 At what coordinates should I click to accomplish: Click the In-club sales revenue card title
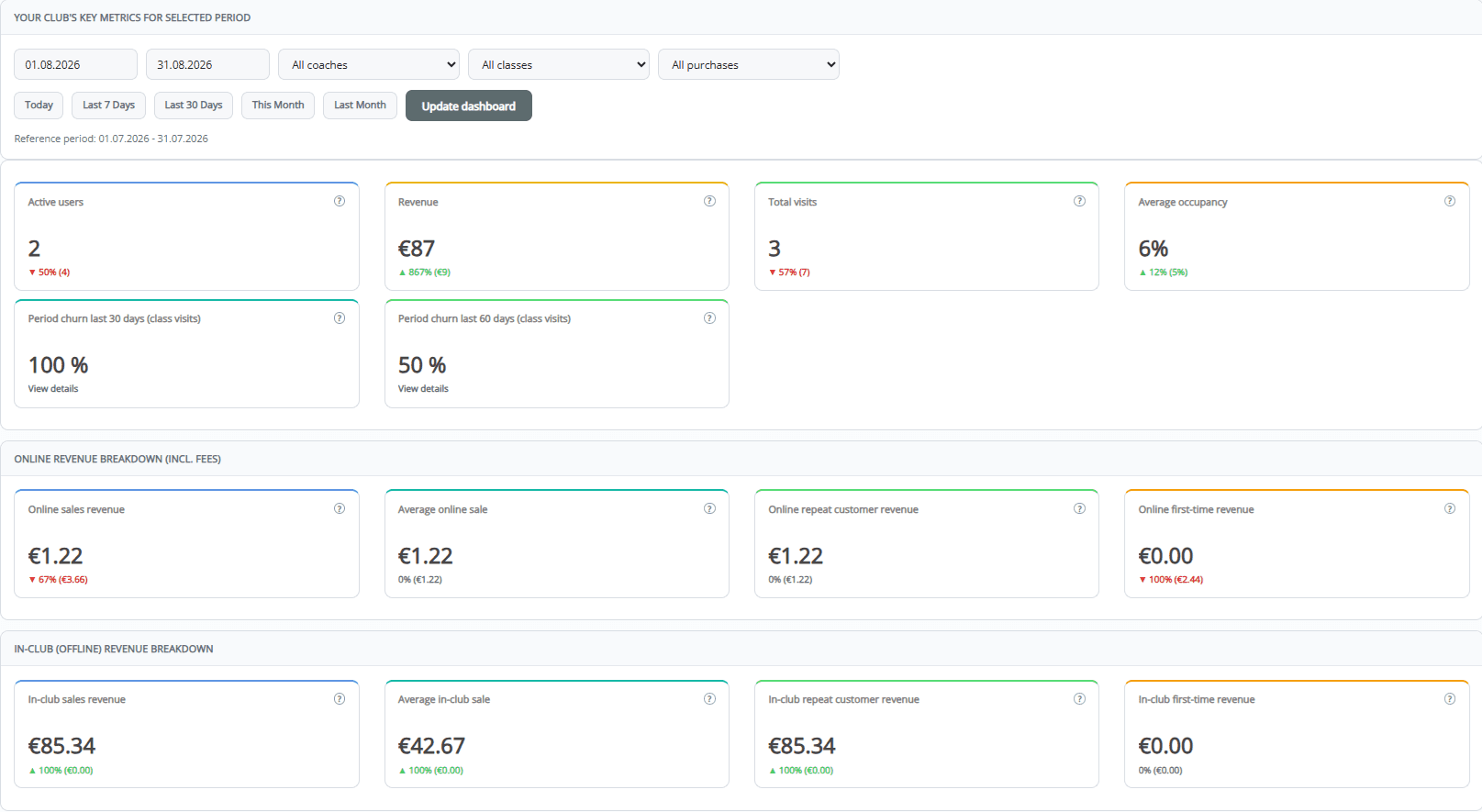[x=77, y=699]
